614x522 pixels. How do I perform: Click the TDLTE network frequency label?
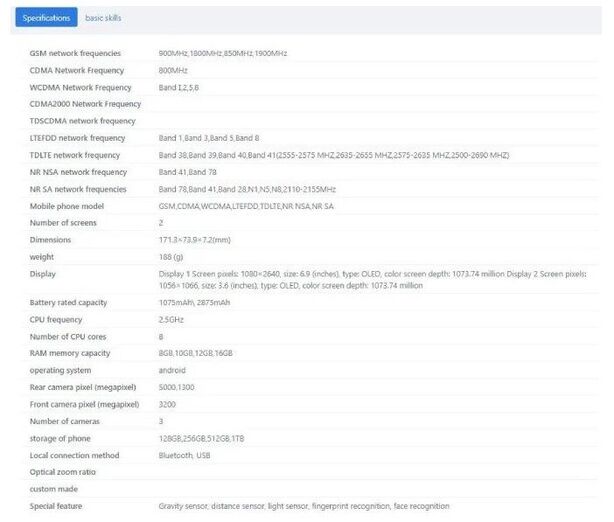pyautogui.click(x=75, y=155)
